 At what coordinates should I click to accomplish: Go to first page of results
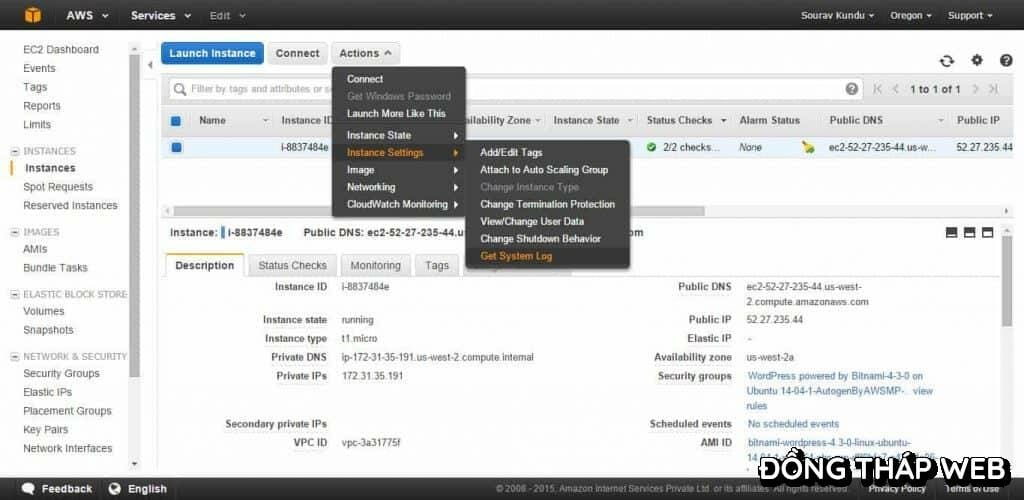click(878, 89)
